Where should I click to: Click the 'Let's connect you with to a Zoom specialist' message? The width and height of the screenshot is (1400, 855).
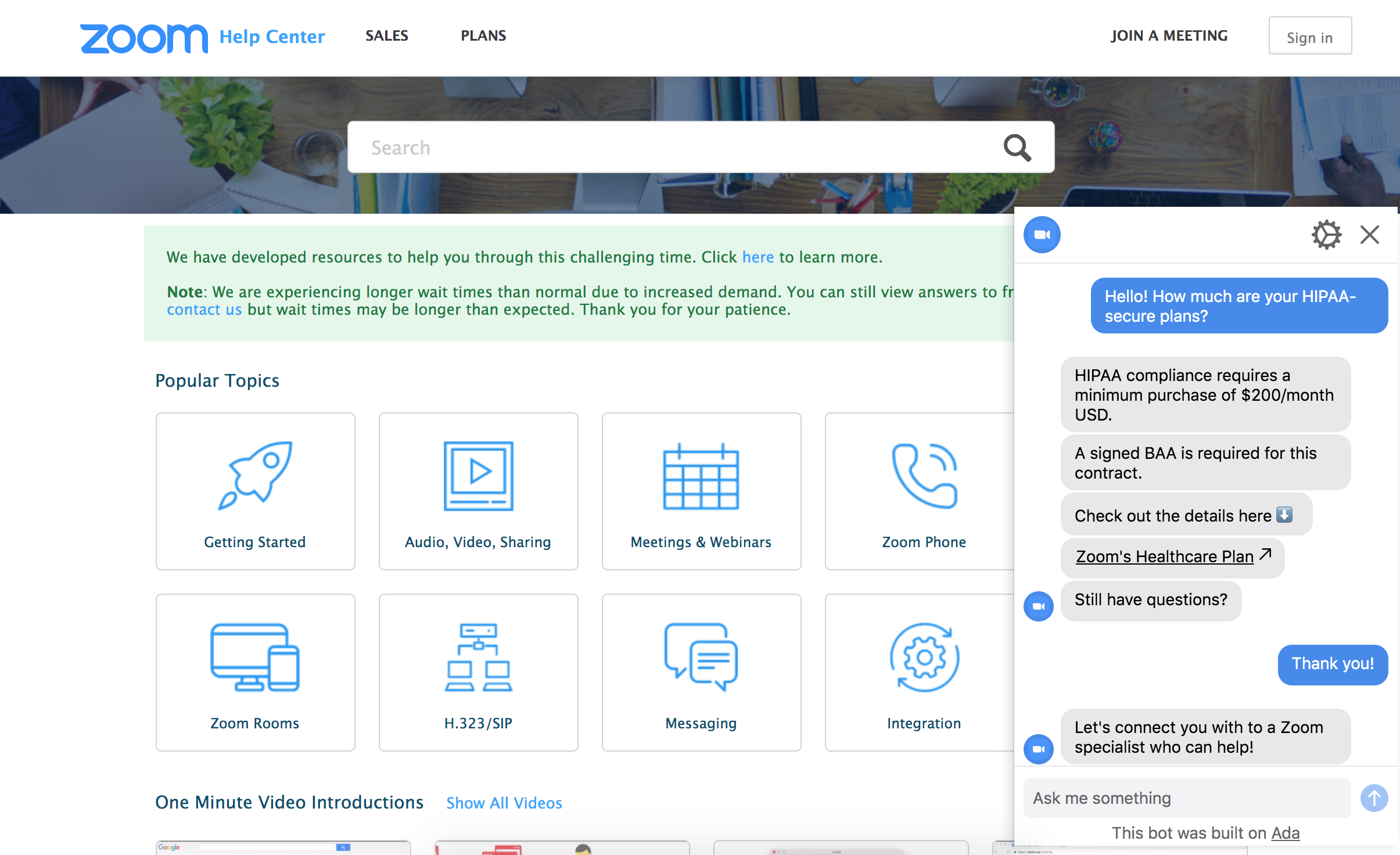(1206, 737)
